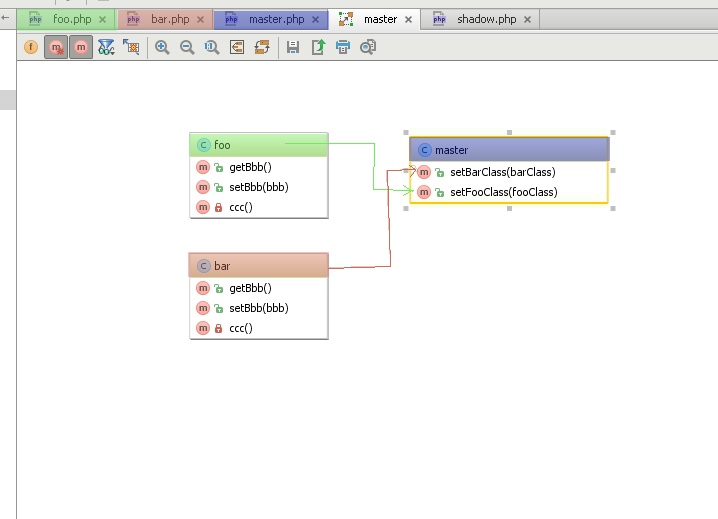Toggle the Constructors visibility button
This screenshot has width=718, height=519.
coord(56,47)
